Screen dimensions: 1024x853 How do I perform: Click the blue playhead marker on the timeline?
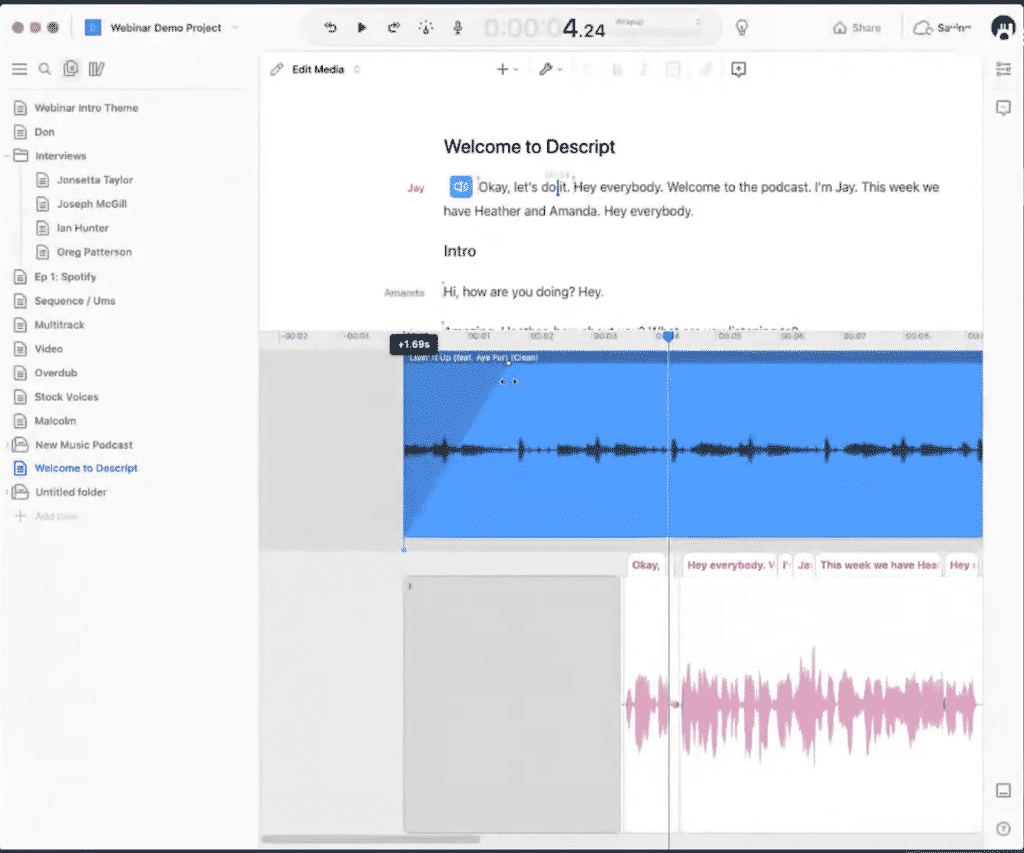(x=669, y=337)
